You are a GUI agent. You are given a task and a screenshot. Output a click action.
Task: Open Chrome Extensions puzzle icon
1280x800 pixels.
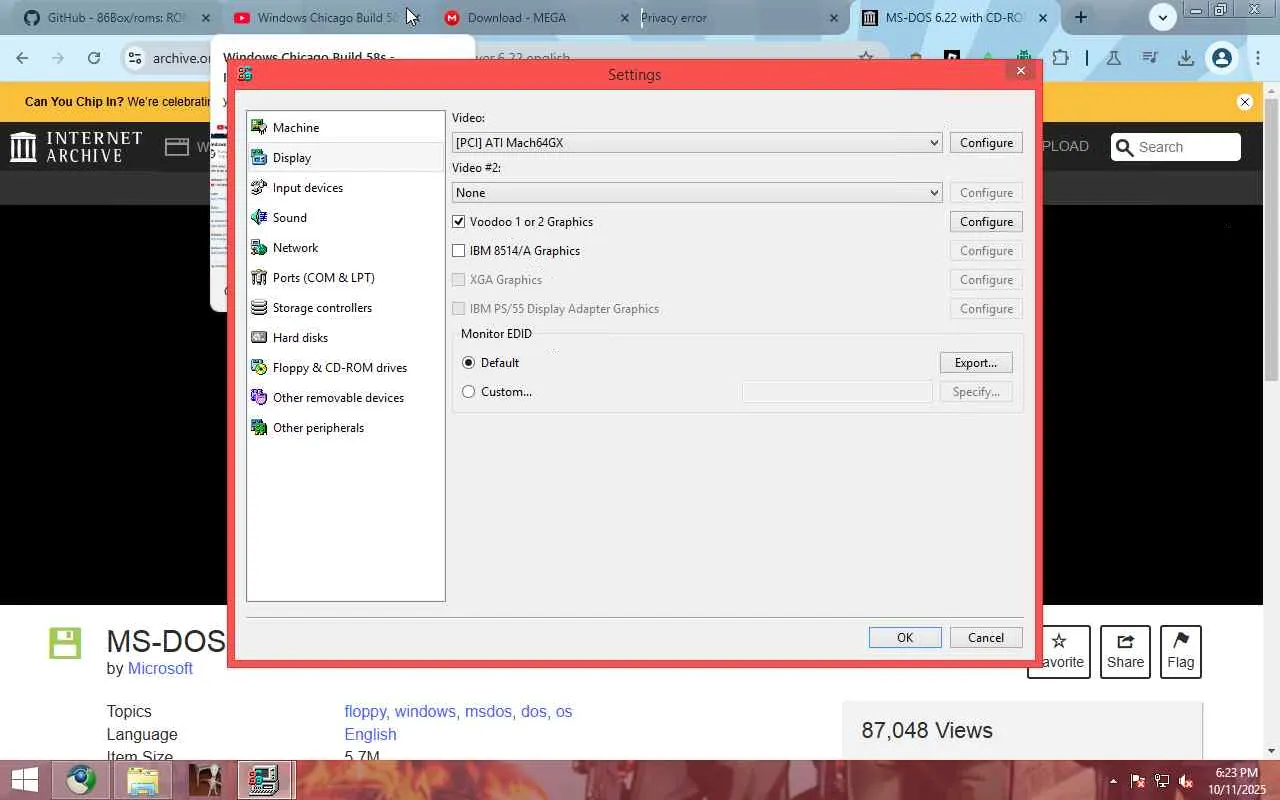click(x=1061, y=58)
